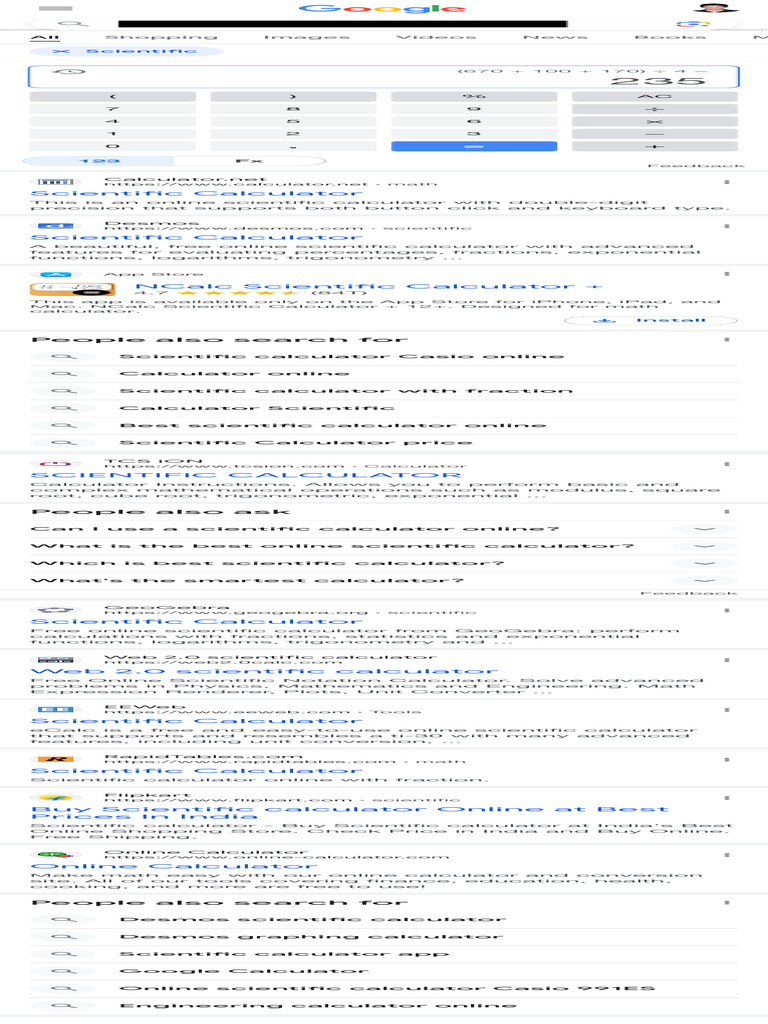768x1024 pixels.
Task: Click the calculator result display field
Action: click(383, 77)
